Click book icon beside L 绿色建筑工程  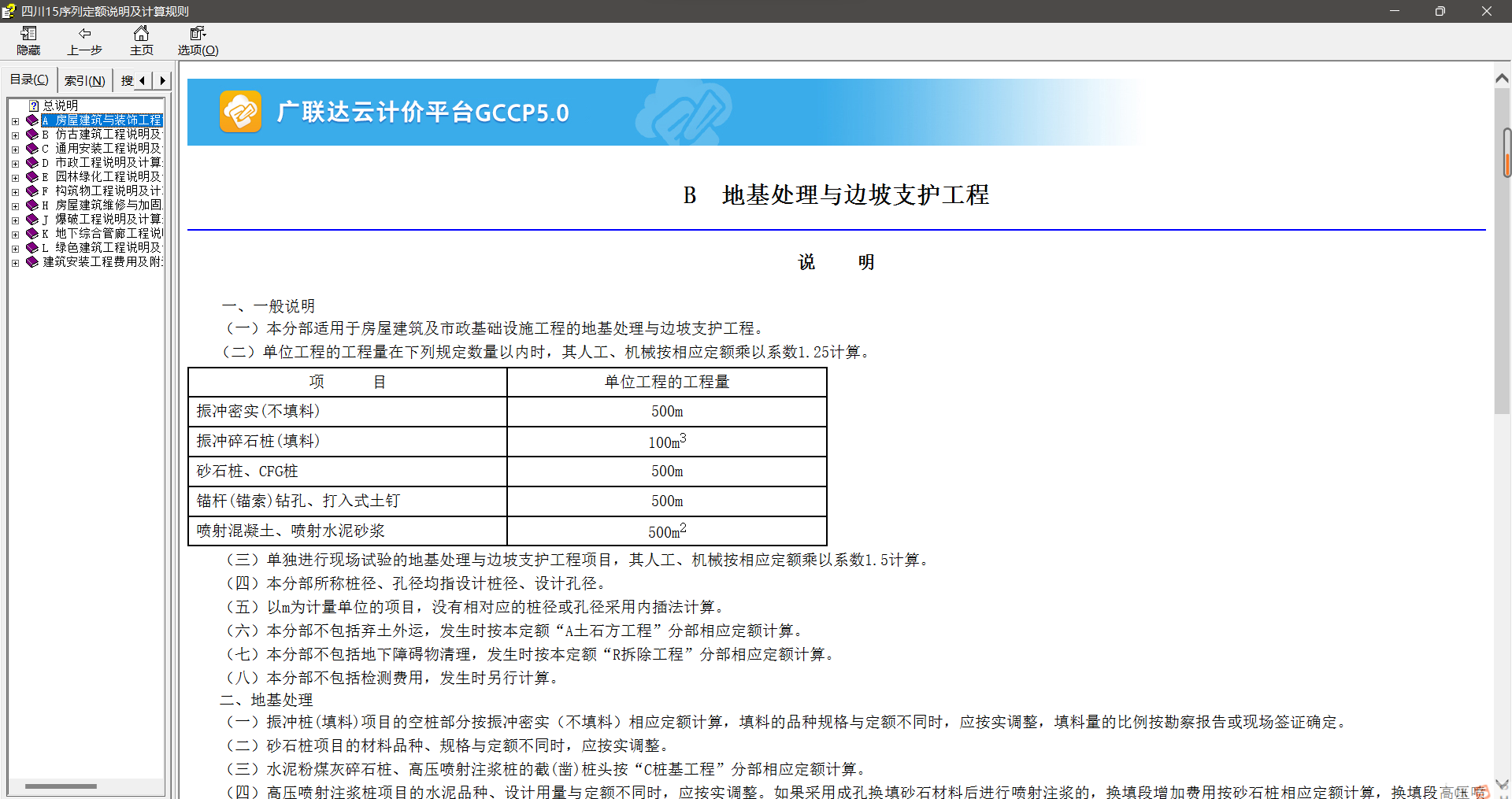(x=32, y=248)
